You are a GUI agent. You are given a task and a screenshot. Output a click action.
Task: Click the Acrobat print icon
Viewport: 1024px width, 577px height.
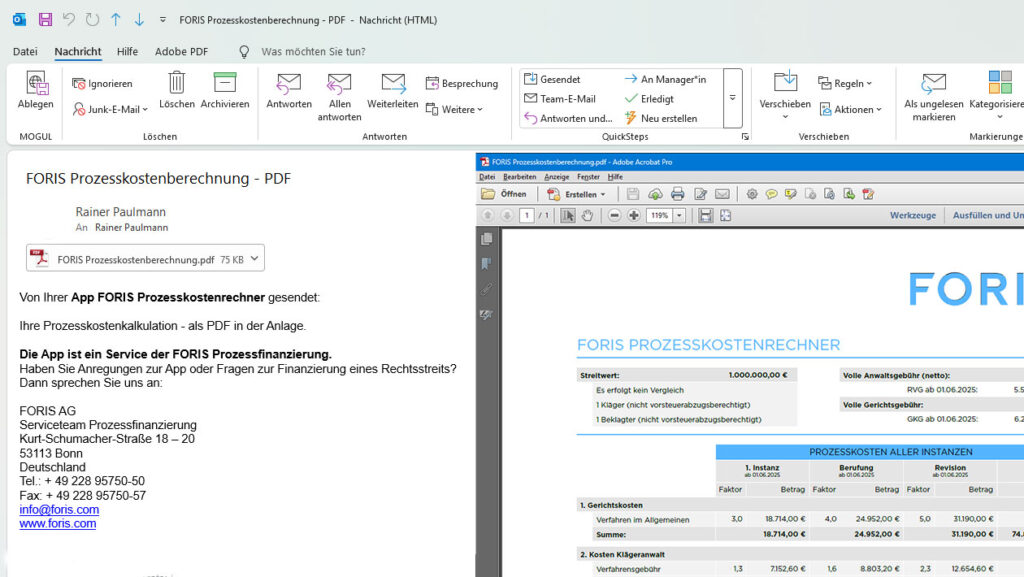pos(677,194)
